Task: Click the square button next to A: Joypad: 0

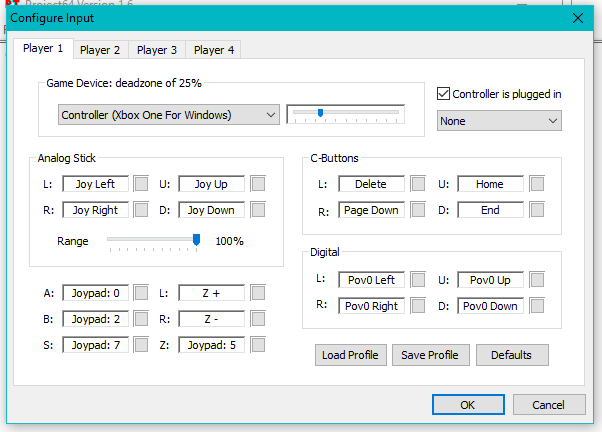Action: pos(141,293)
